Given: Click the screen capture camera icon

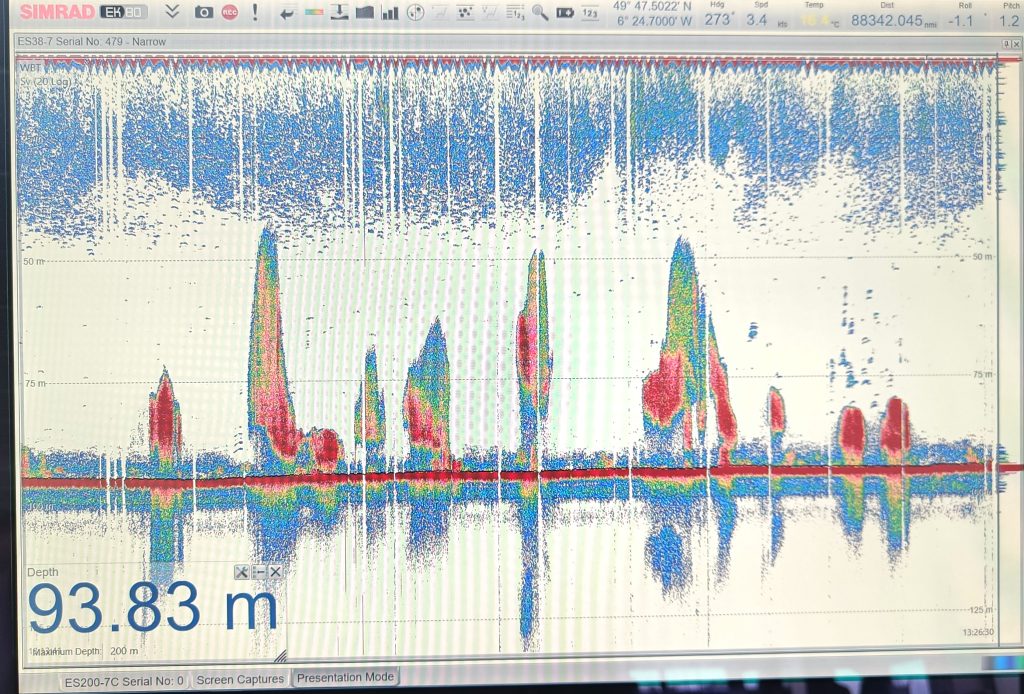Looking at the screenshot, I should (203, 12).
